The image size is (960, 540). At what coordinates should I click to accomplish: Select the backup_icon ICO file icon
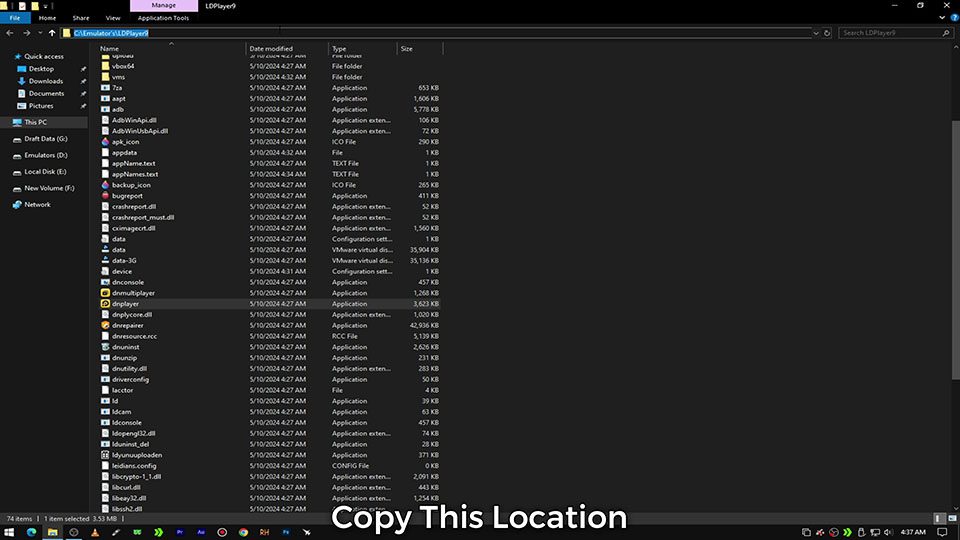click(105, 185)
